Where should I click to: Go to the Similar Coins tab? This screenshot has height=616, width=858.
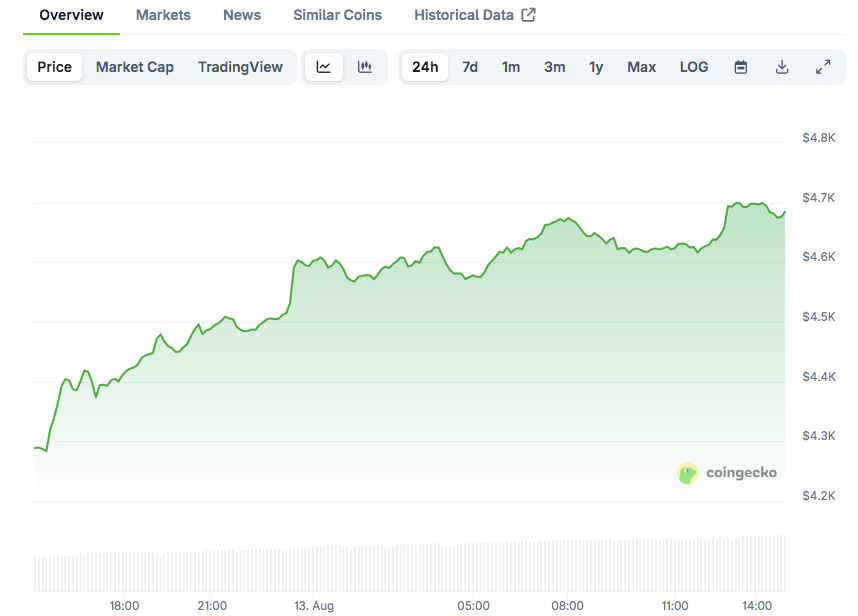pyautogui.click(x=338, y=15)
